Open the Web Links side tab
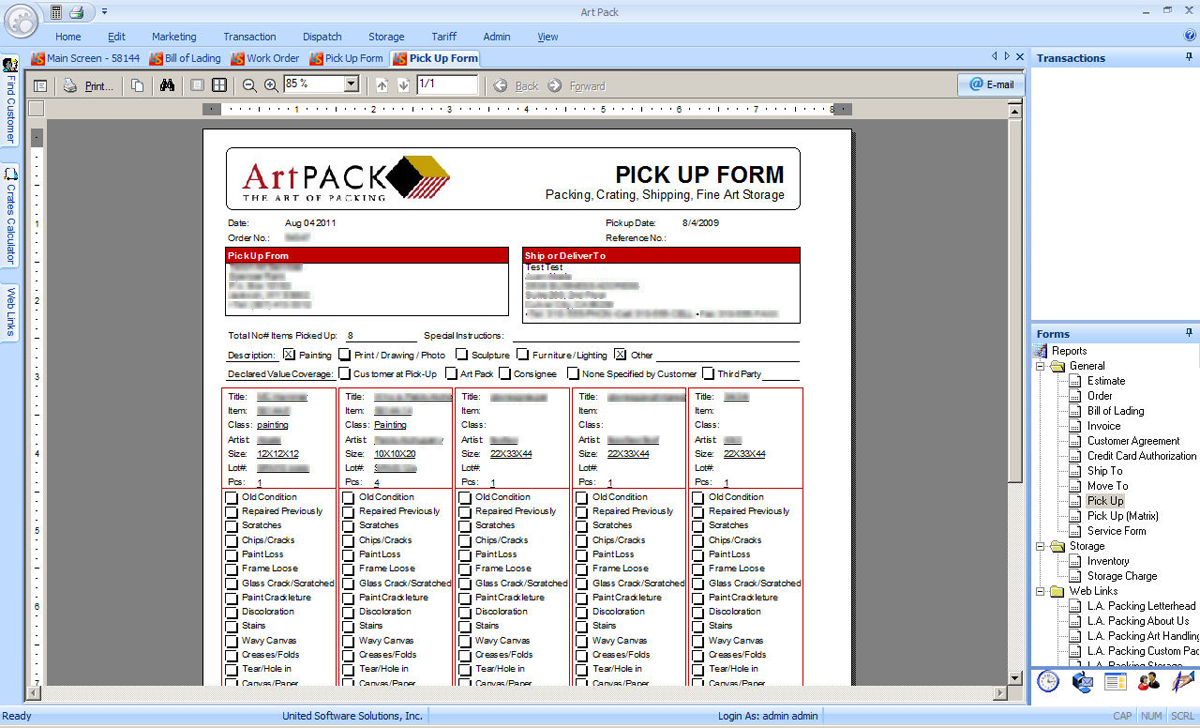1200x728 pixels. click(10, 311)
